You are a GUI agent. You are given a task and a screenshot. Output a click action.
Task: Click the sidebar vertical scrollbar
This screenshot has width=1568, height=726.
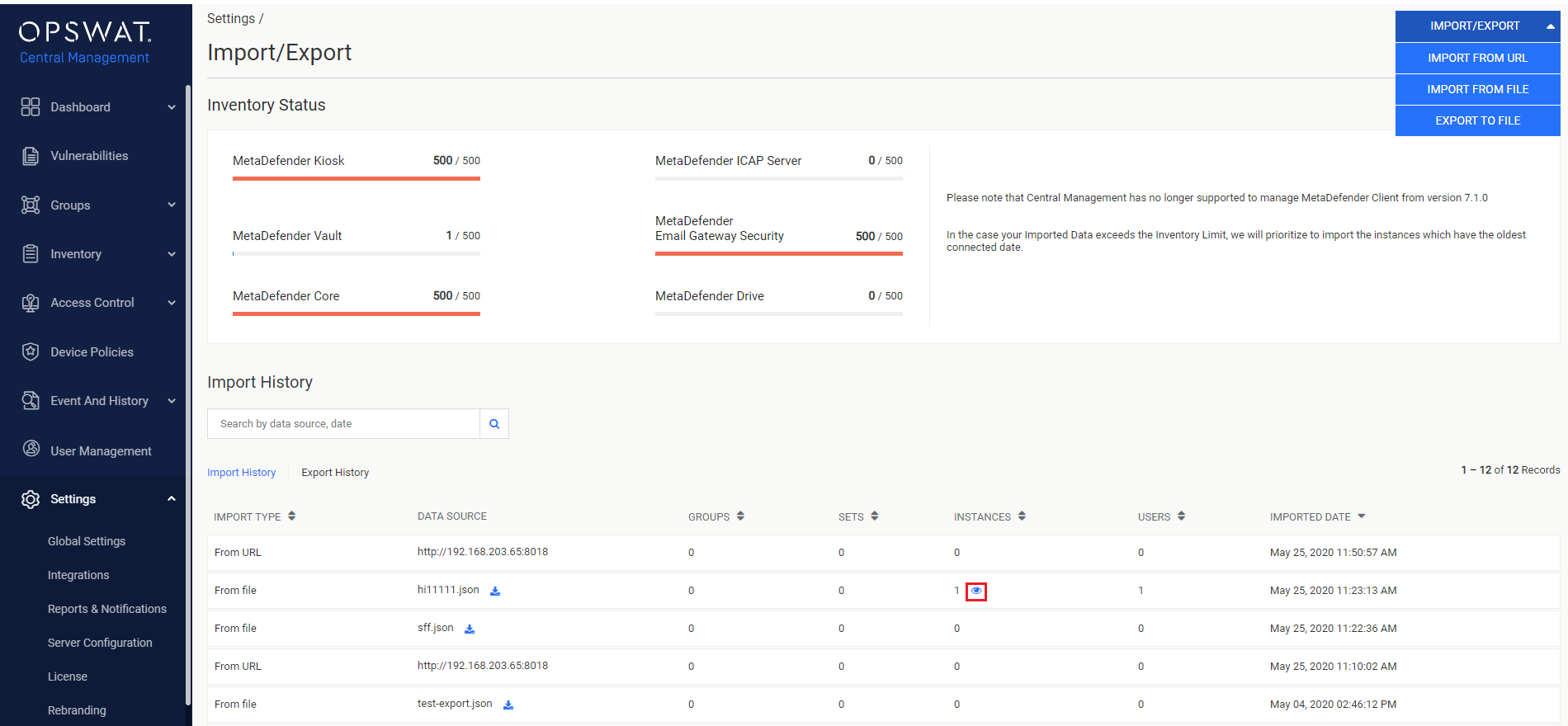(188, 396)
